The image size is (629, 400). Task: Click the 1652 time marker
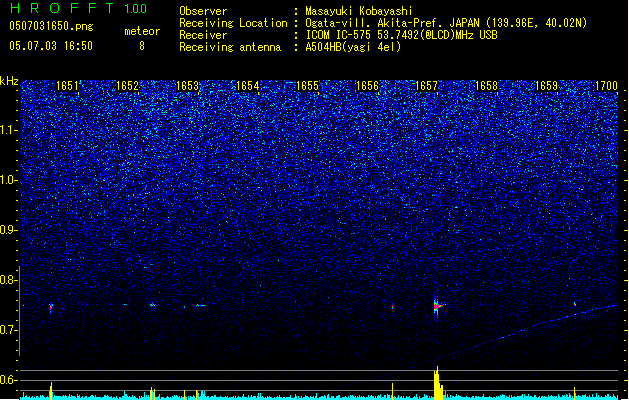click(127, 86)
